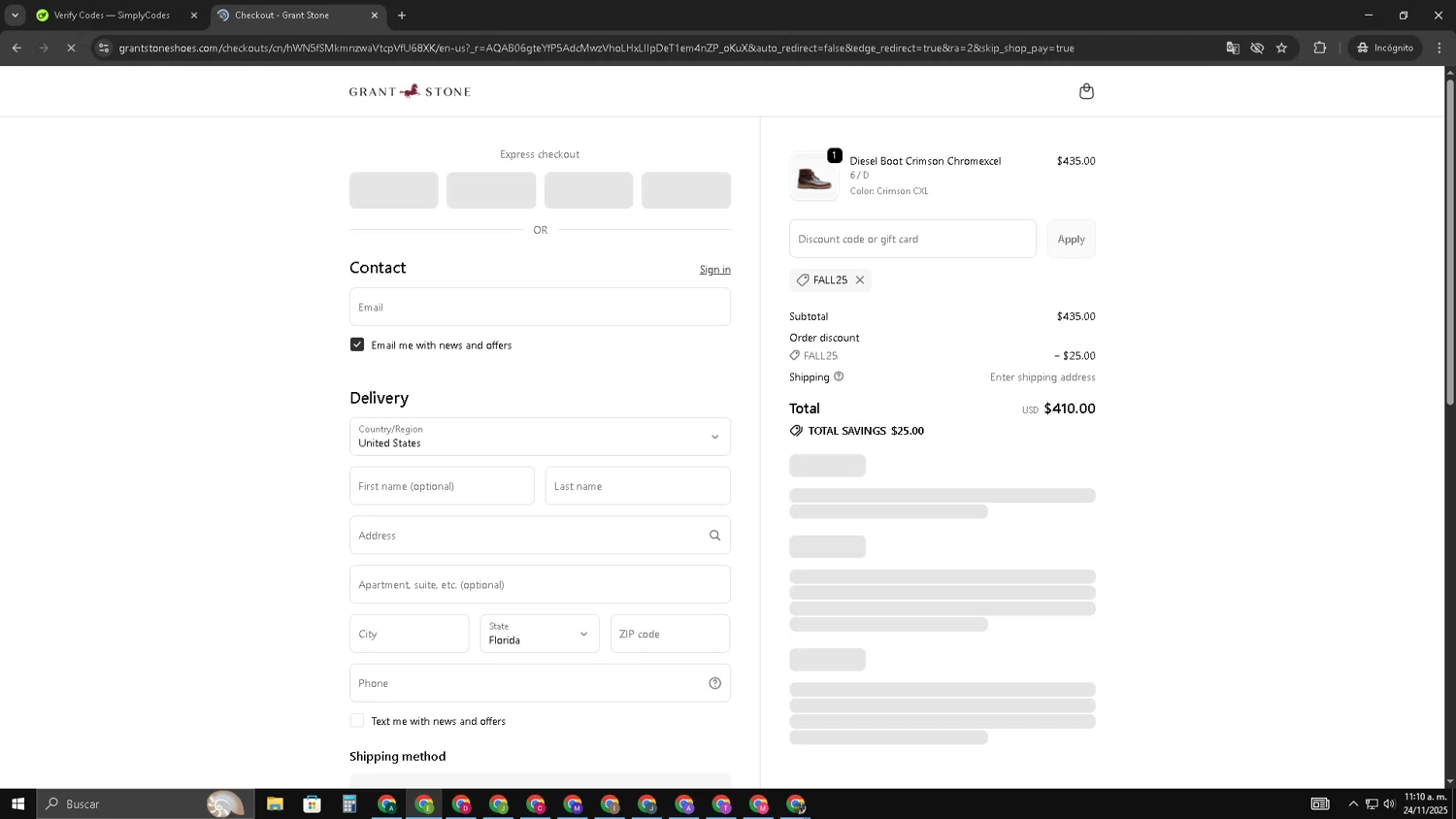The image size is (1456, 819).
Task: Click the Diesel Boot product thumbnail
Action: tap(813, 177)
